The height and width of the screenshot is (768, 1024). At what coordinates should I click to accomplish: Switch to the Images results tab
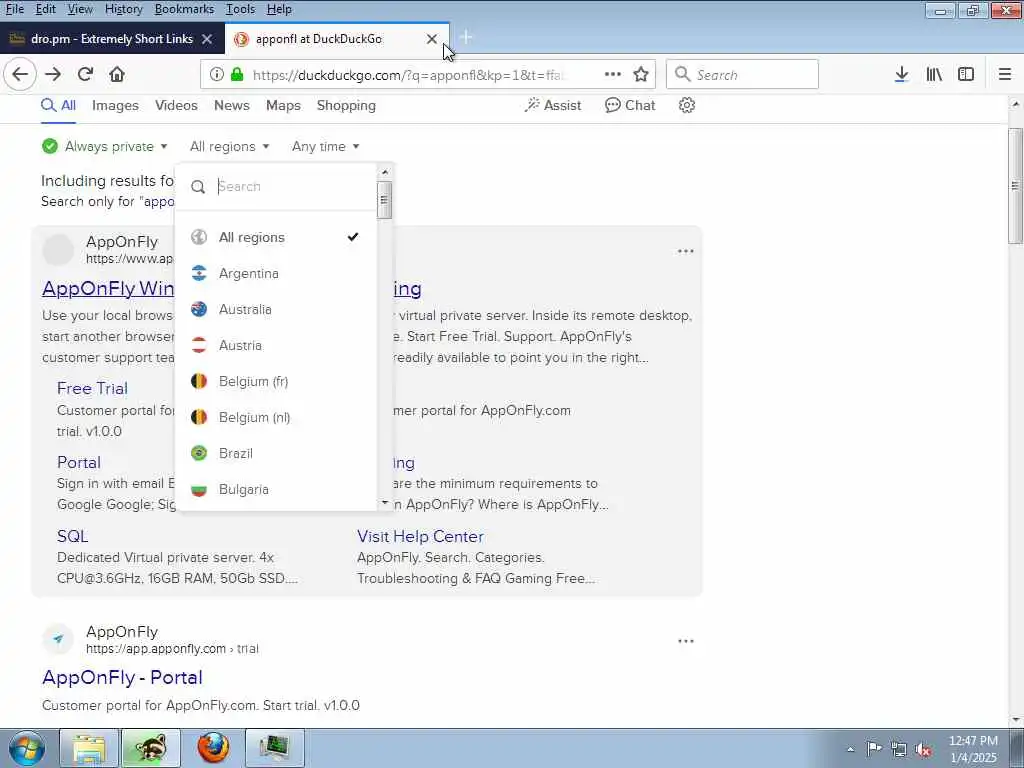115,105
